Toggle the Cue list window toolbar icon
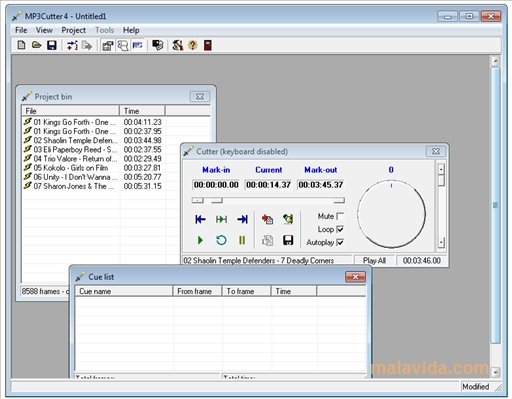The height and width of the screenshot is (399, 512). (123, 45)
